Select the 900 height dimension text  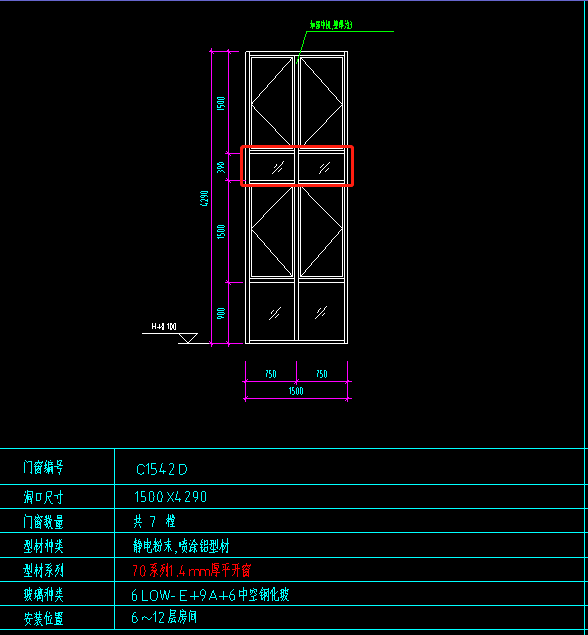221,313
